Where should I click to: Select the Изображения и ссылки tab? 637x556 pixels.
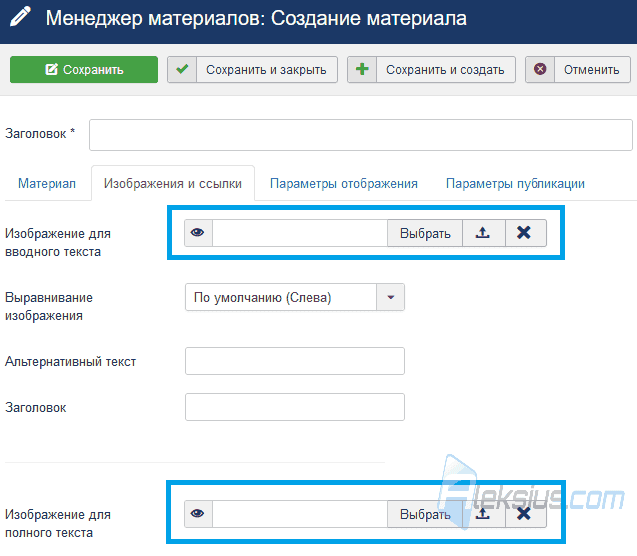point(173,184)
